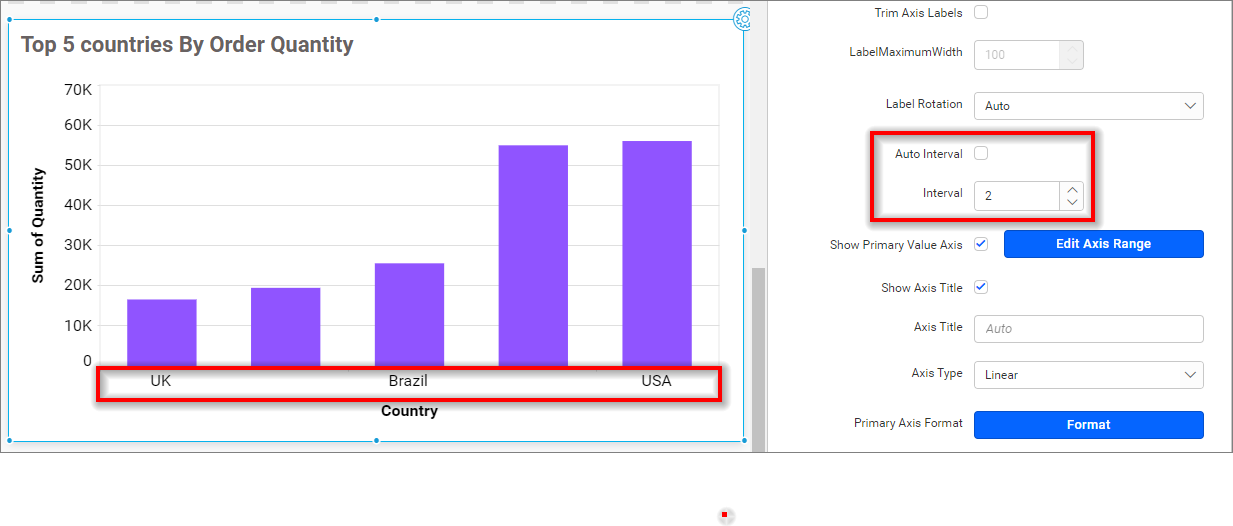Click into the Axis Title text field
Screen dimensions: 1233x526
1088,329
